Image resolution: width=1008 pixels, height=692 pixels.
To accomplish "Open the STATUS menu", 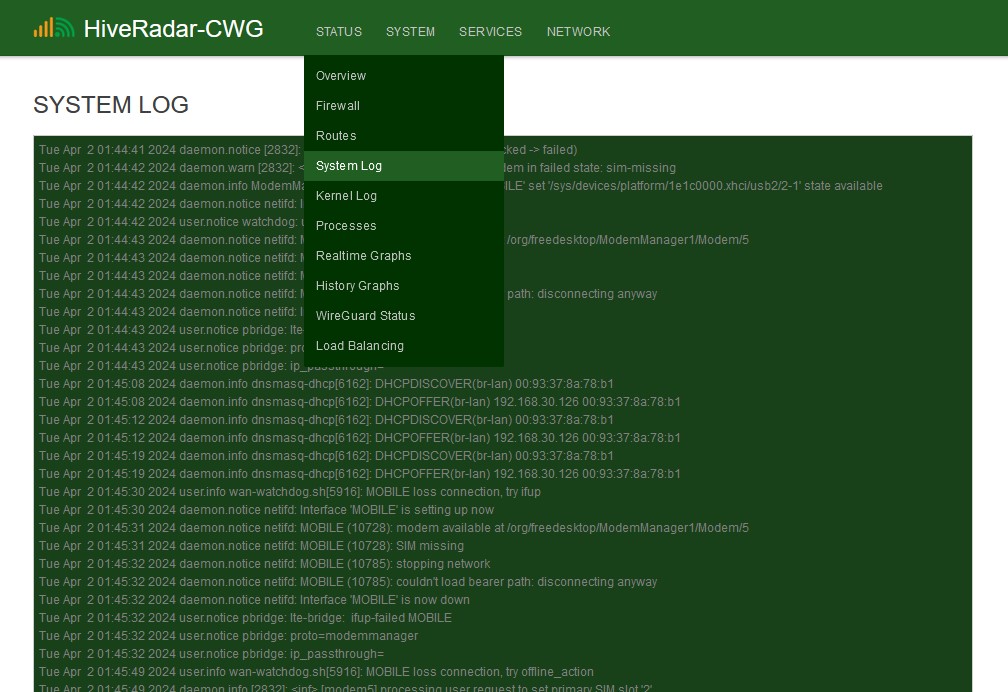I will (338, 31).
